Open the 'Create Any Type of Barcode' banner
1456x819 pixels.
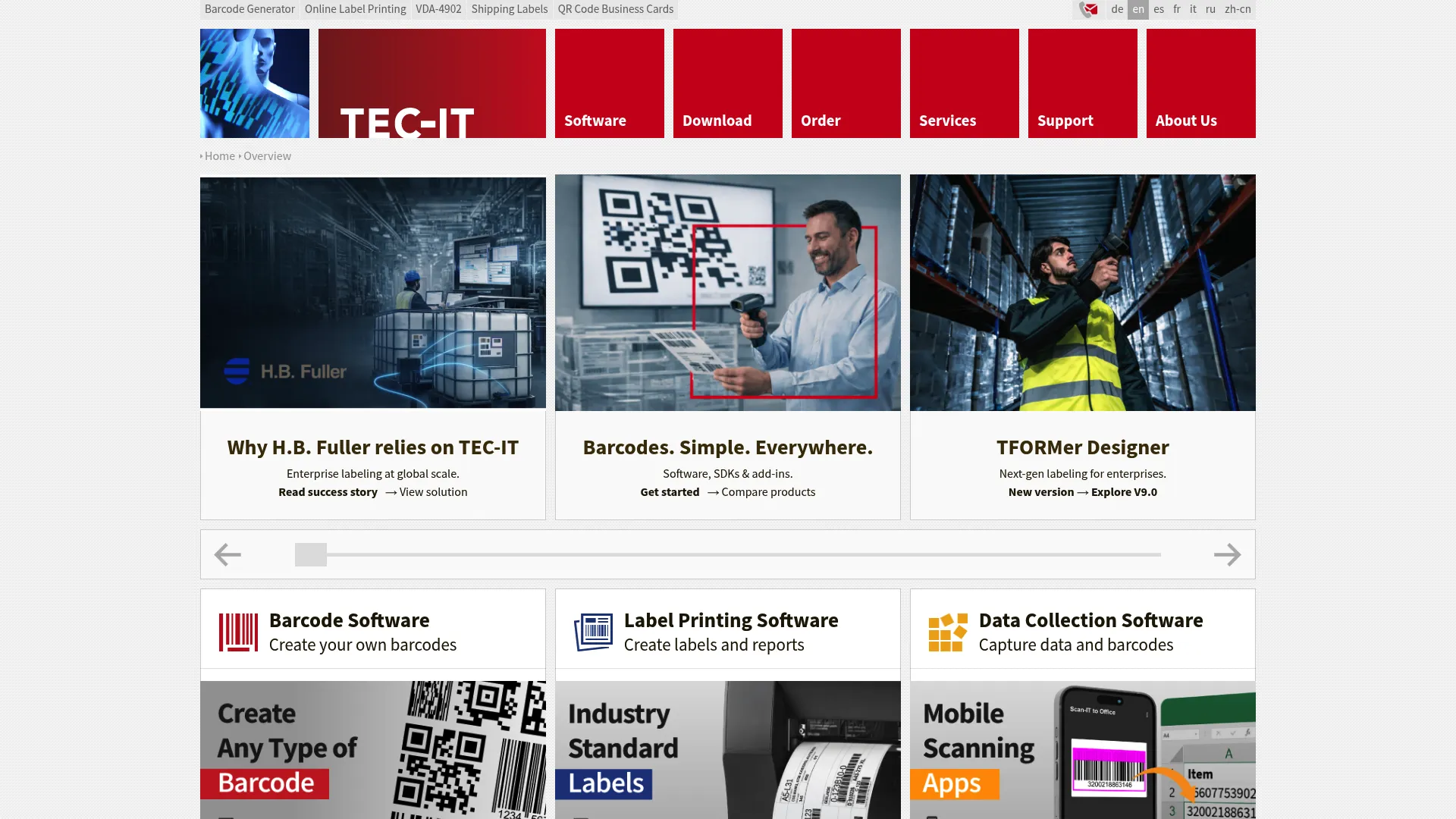[373, 750]
